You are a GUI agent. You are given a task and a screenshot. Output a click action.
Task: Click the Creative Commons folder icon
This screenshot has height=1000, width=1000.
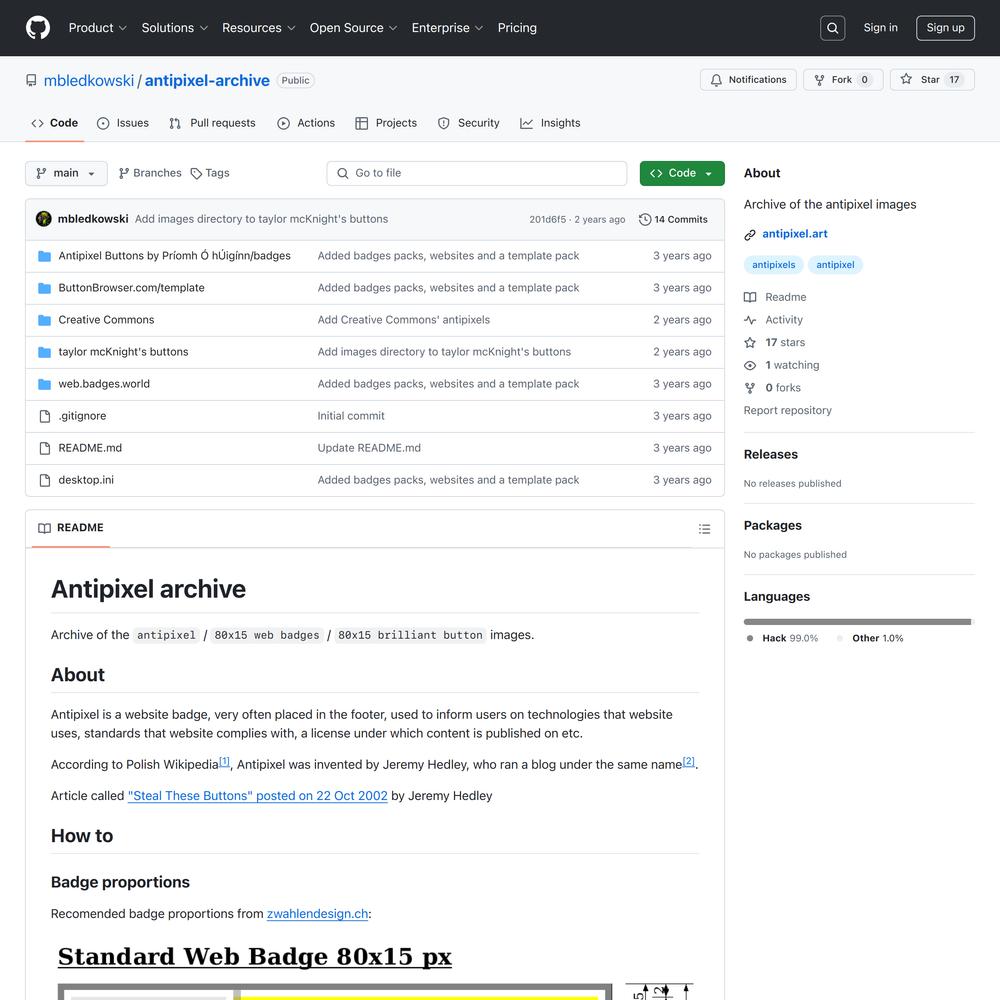(x=45, y=320)
